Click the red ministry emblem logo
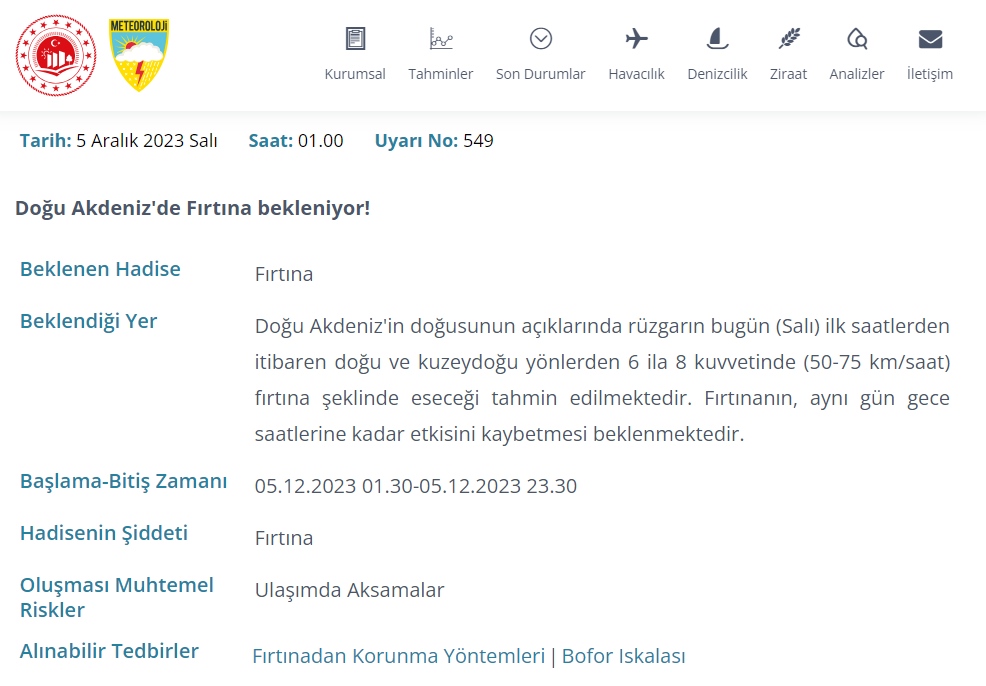The image size is (986, 686). click(x=56, y=56)
